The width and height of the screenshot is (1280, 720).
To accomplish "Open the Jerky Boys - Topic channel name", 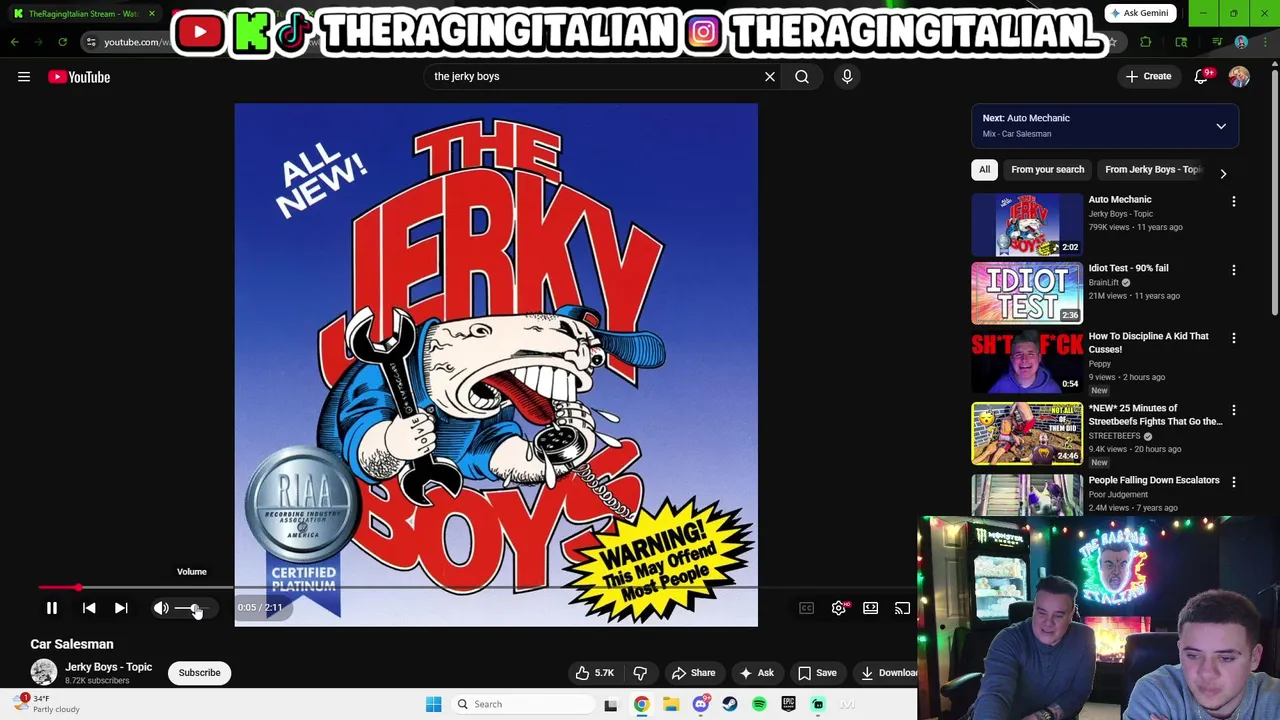I will 109,667.
